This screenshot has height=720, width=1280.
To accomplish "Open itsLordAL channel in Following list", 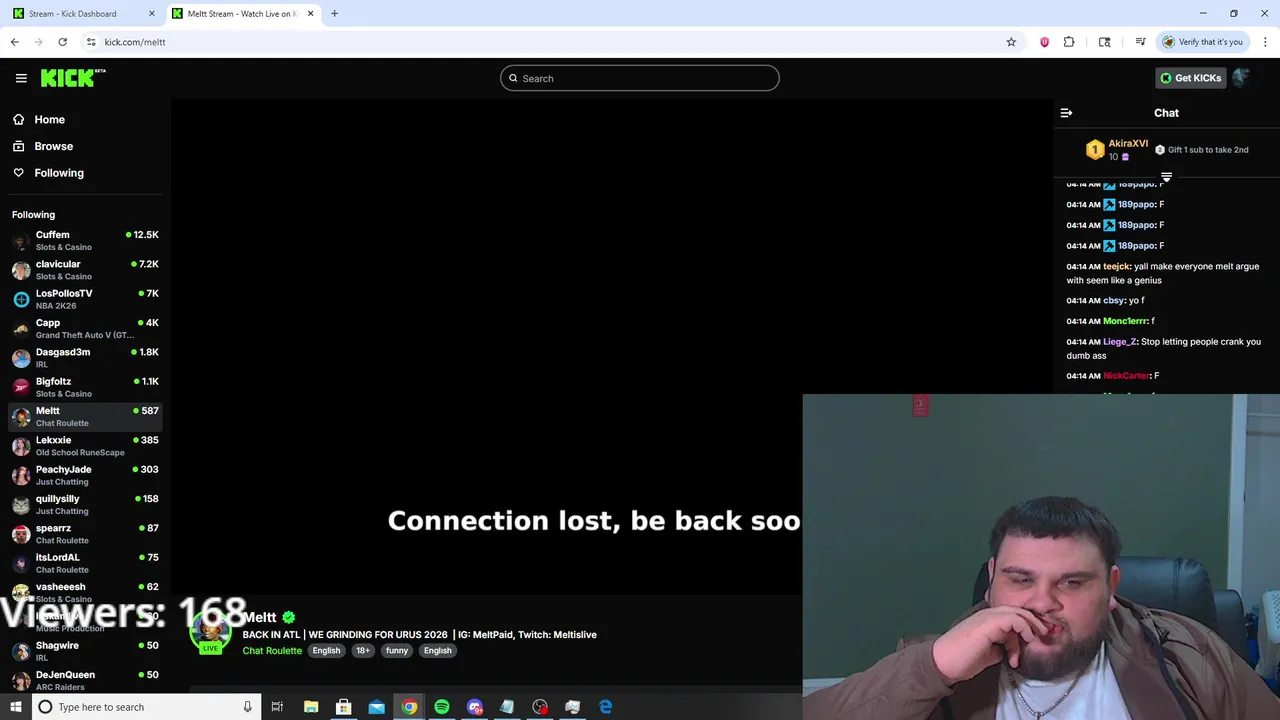I will (x=85, y=563).
